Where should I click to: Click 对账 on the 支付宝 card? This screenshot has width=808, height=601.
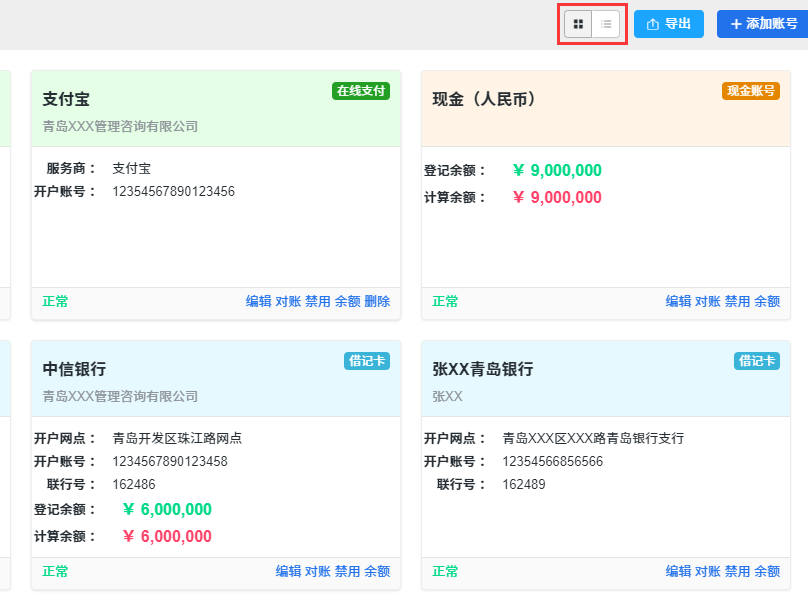click(288, 301)
